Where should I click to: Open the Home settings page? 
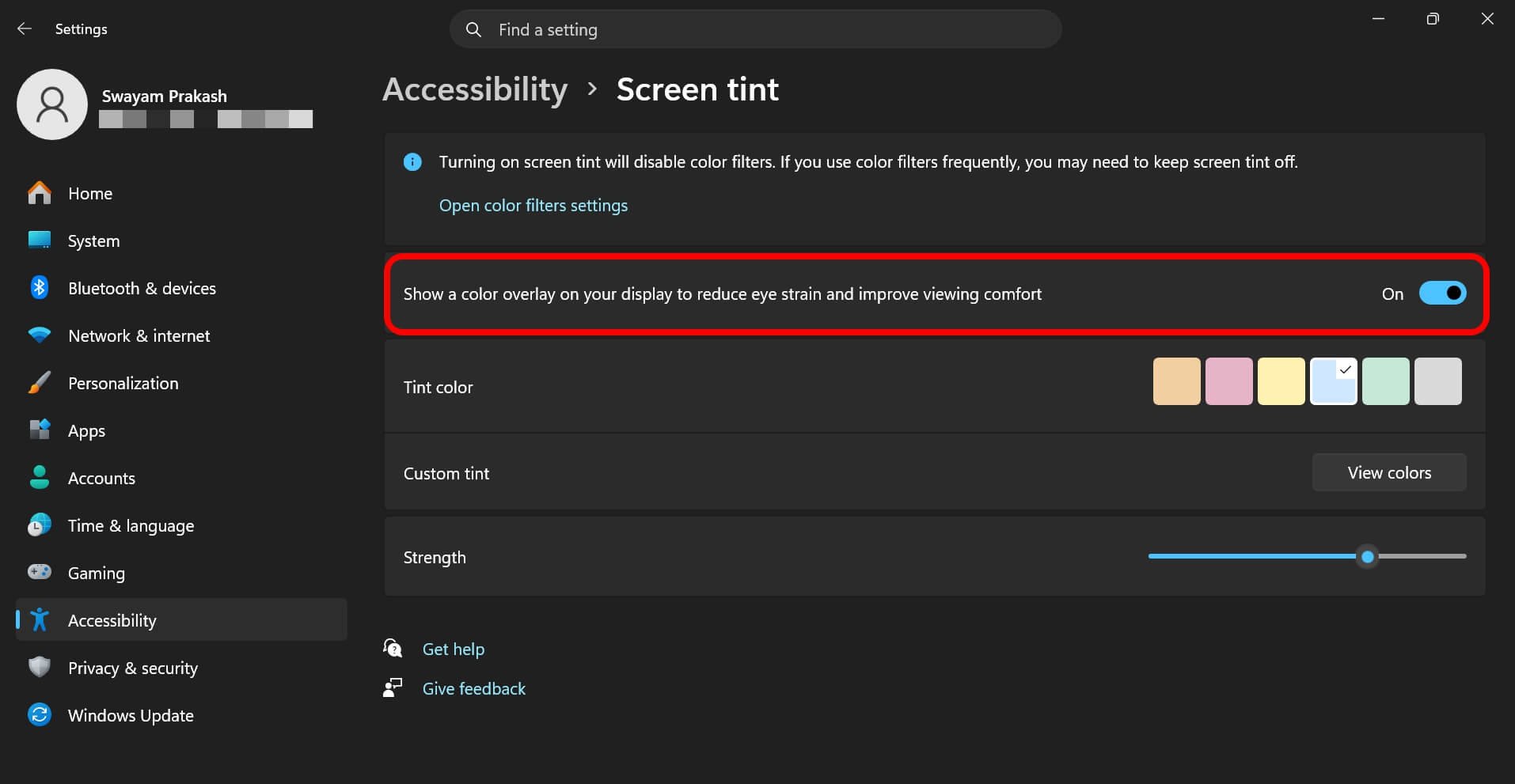tap(181, 193)
